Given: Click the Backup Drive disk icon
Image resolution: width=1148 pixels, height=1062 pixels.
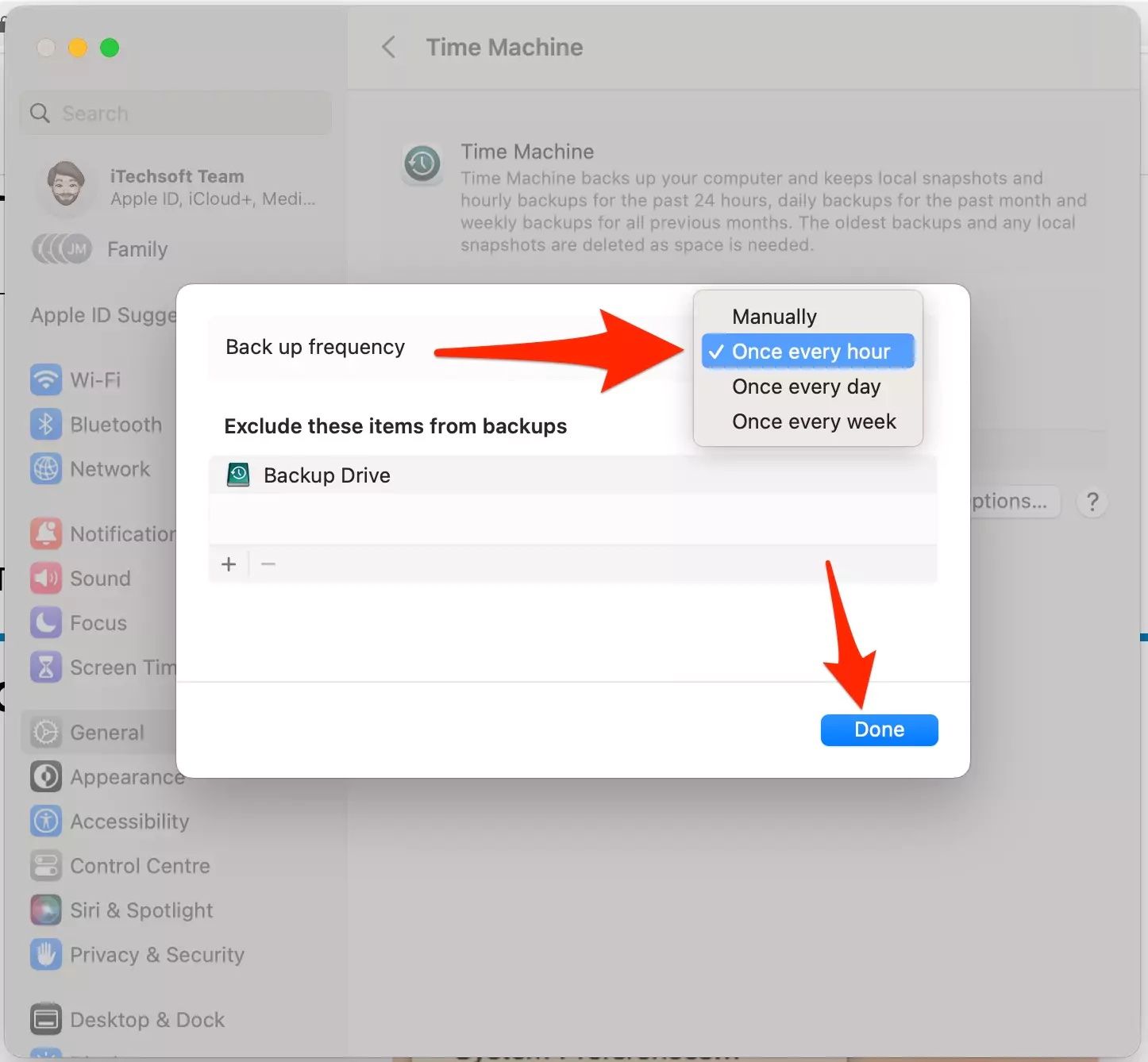Looking at the screenshot, I should (x=238, y=475).
